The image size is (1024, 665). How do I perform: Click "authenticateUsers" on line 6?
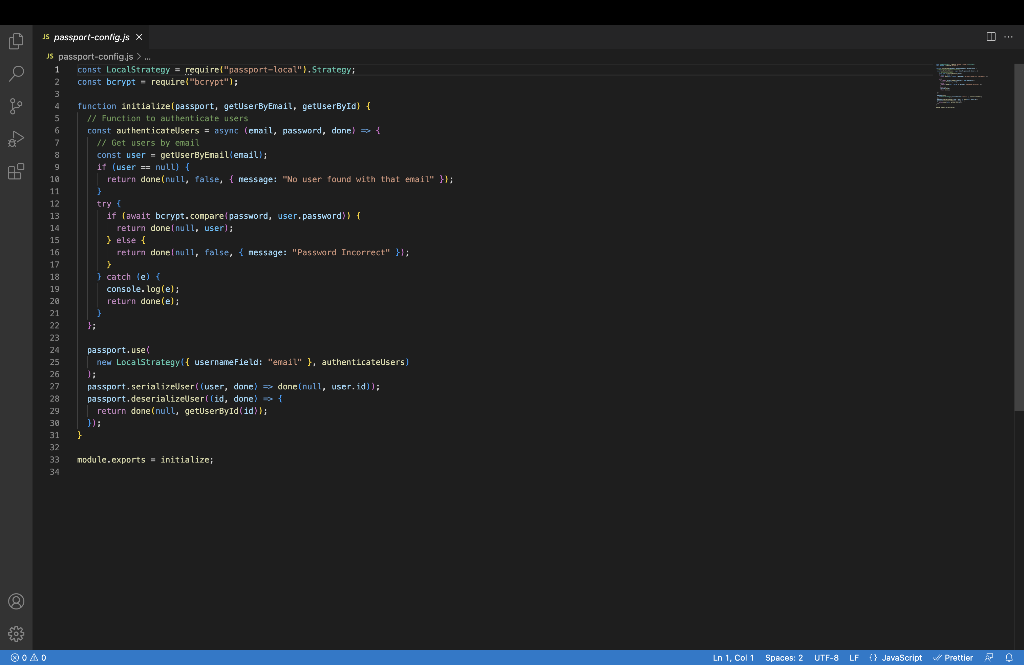point(157,131)
